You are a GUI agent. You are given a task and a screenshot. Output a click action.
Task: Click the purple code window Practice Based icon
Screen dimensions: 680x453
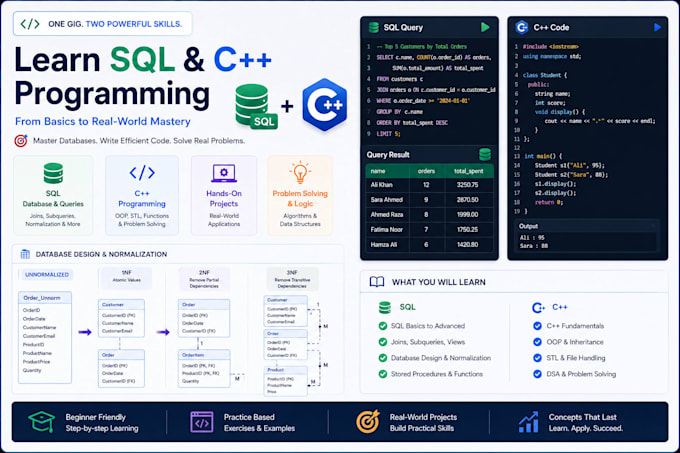pyautogui.click(x=202, y=422)
